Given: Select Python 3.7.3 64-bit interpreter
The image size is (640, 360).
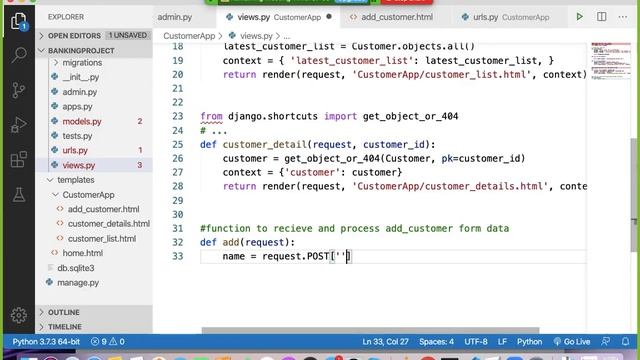Looking at the screenshot, I should click(46, 342).
